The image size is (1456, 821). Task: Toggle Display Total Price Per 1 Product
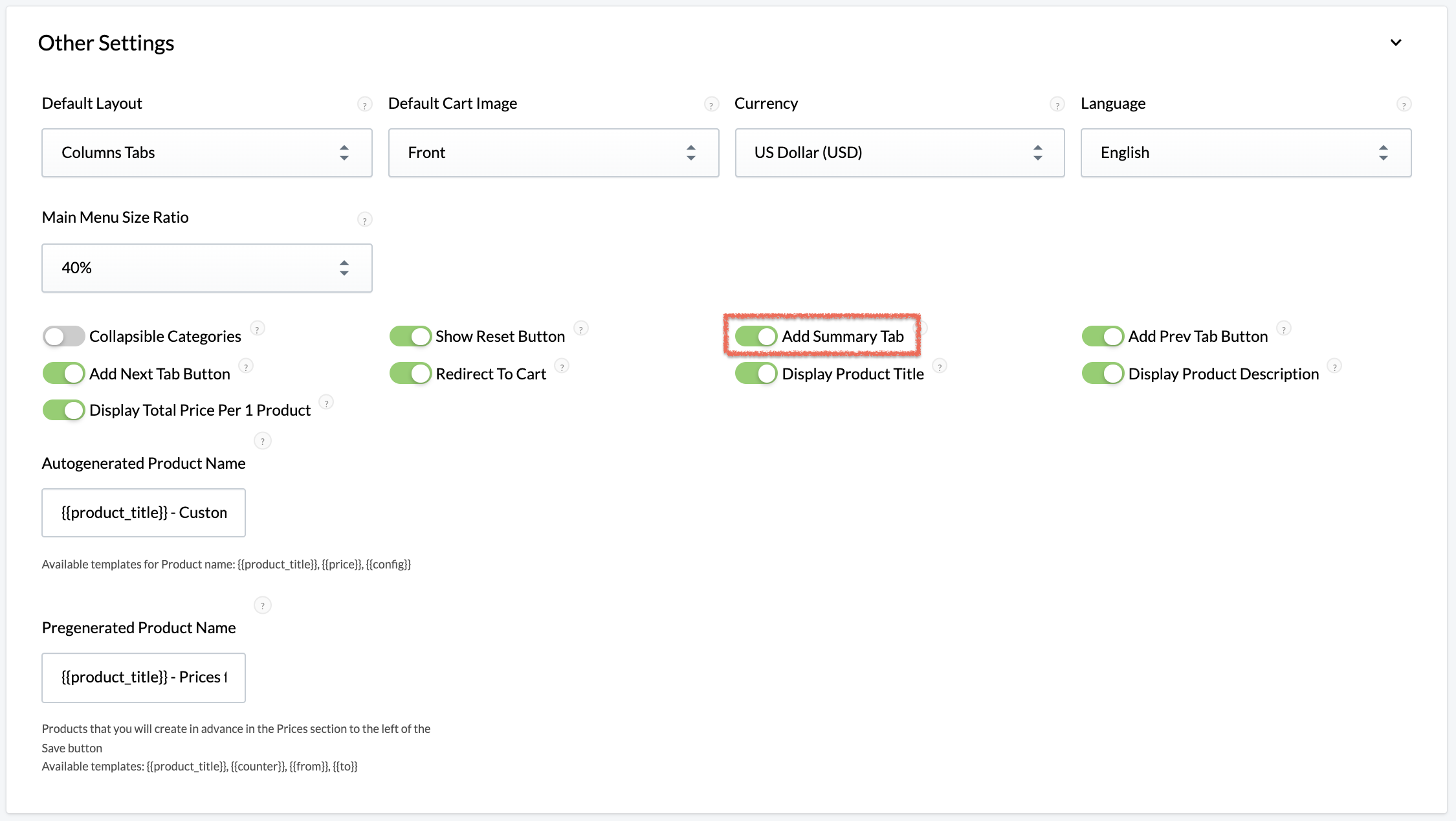pyautogui.click(x=63, y=410)
